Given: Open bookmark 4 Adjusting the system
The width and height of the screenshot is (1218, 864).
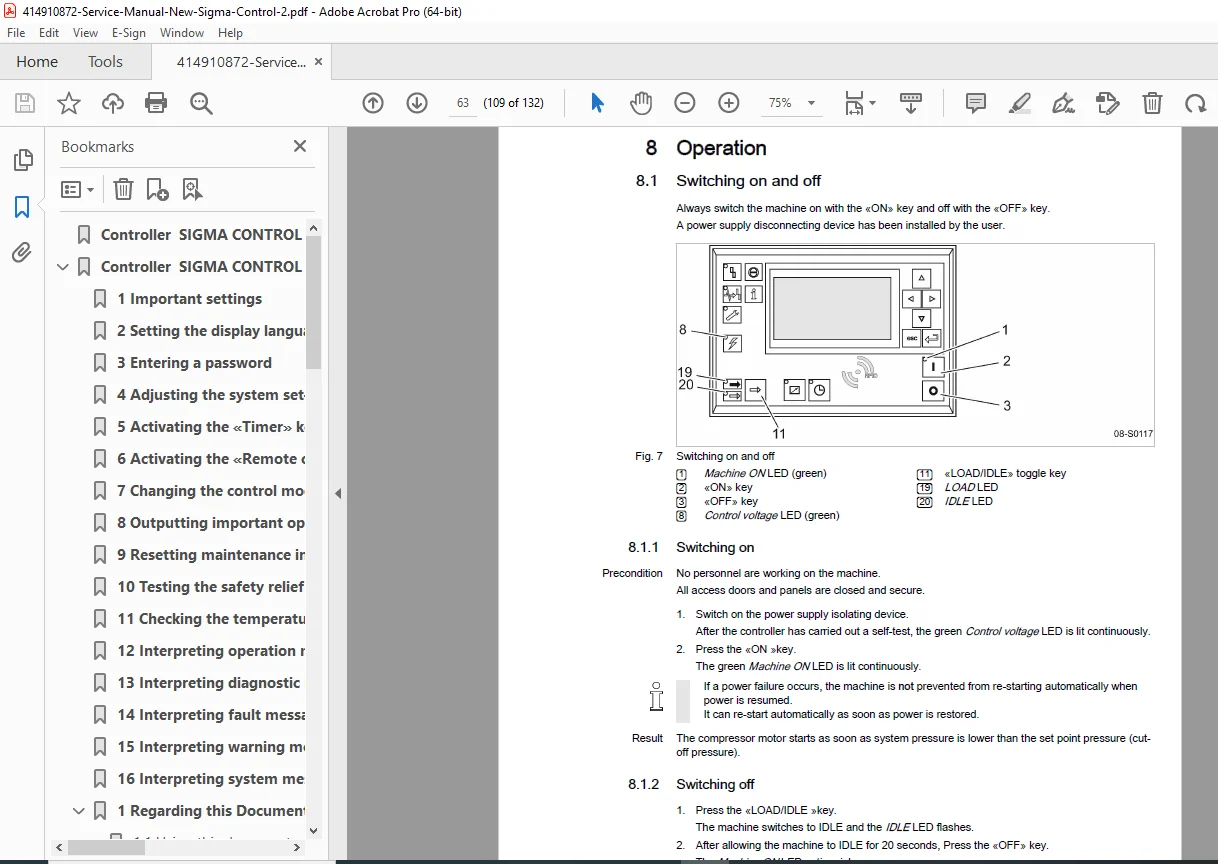Looking at the screenshot, I should (x=210, y=395).
